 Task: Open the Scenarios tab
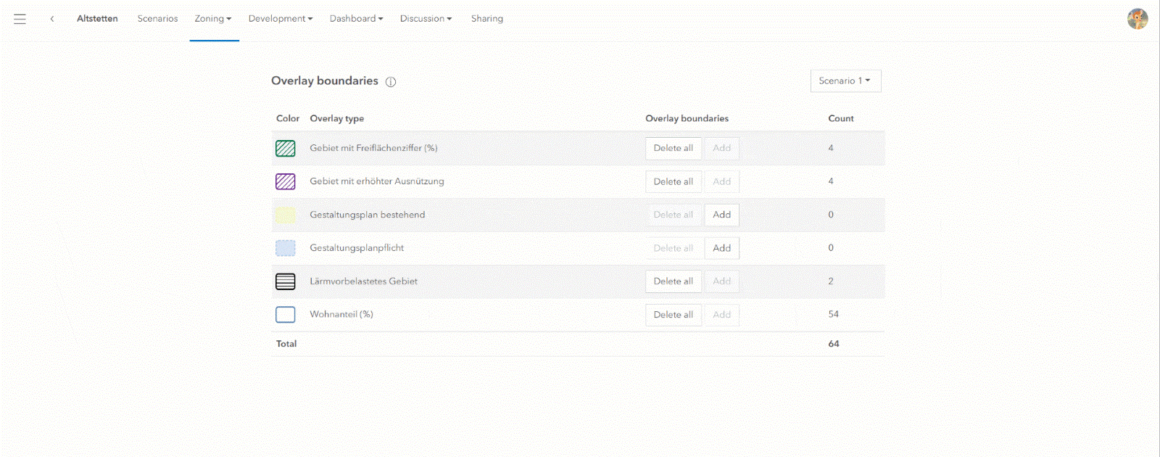pyautogui.click(x=158, y=18)
